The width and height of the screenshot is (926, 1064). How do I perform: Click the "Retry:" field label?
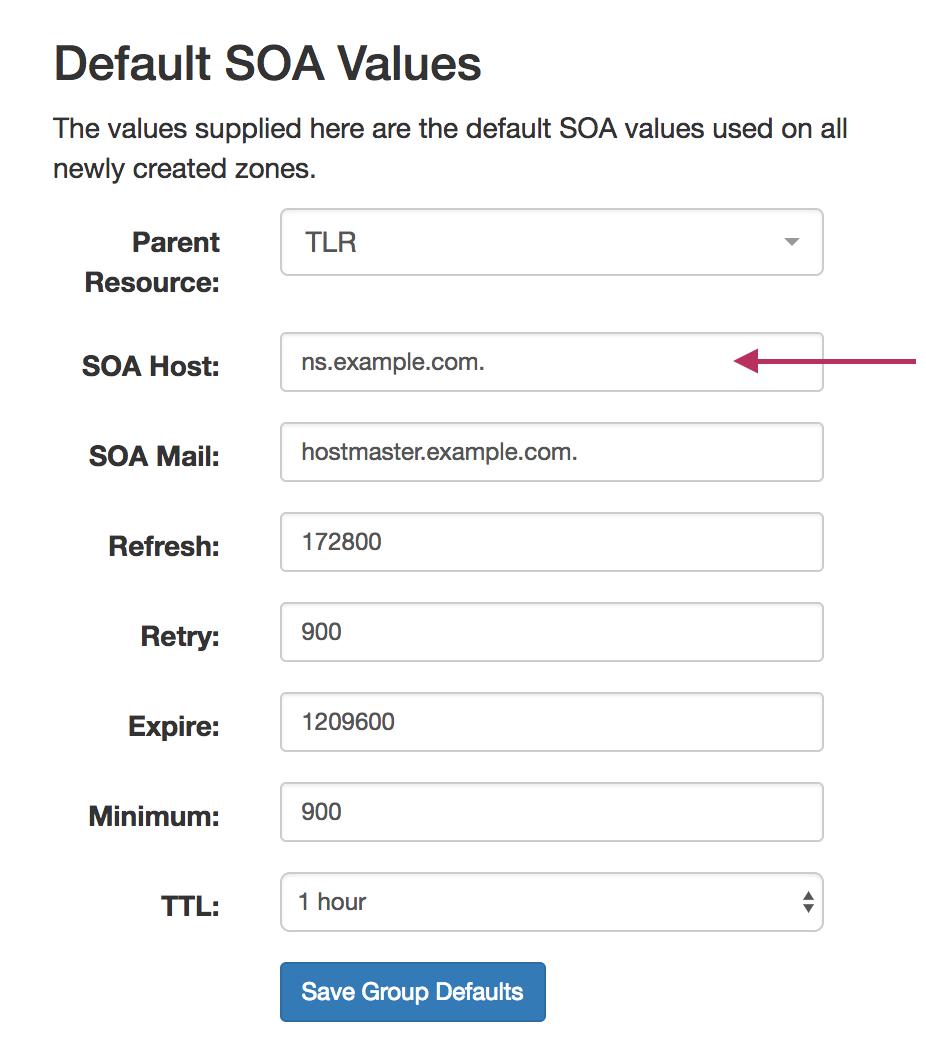pos(180,637)
